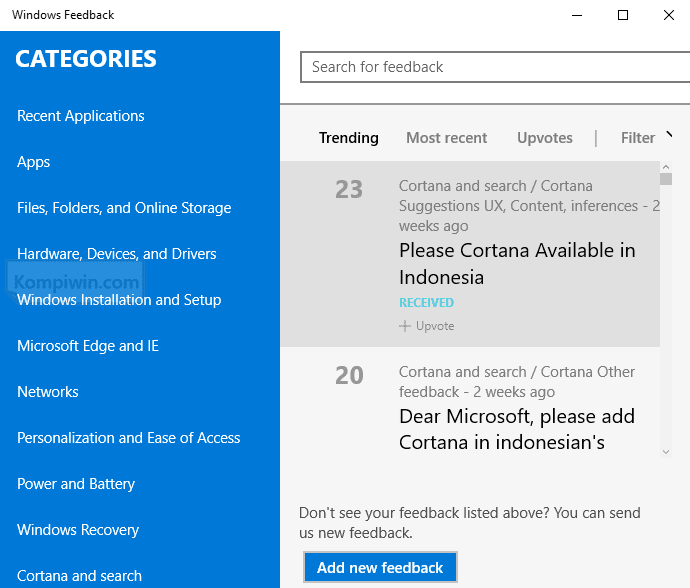Viewport: 690px width, 588px height.
Task: Select Hardware, Devices, and Drivers category
Action: pyautogui.click(x=117, y=254)
